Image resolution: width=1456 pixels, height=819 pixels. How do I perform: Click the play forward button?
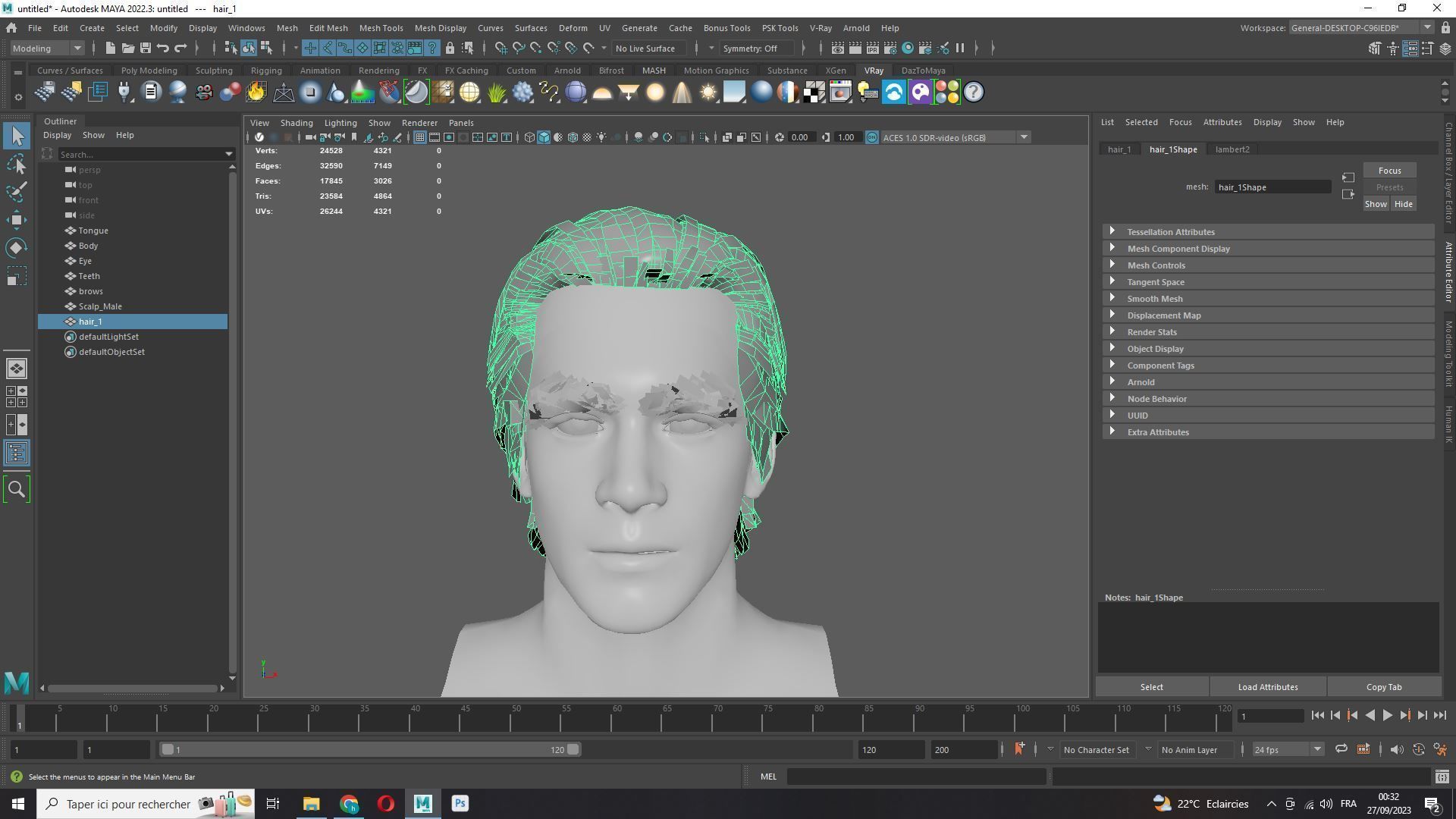tap(1387, 715)
